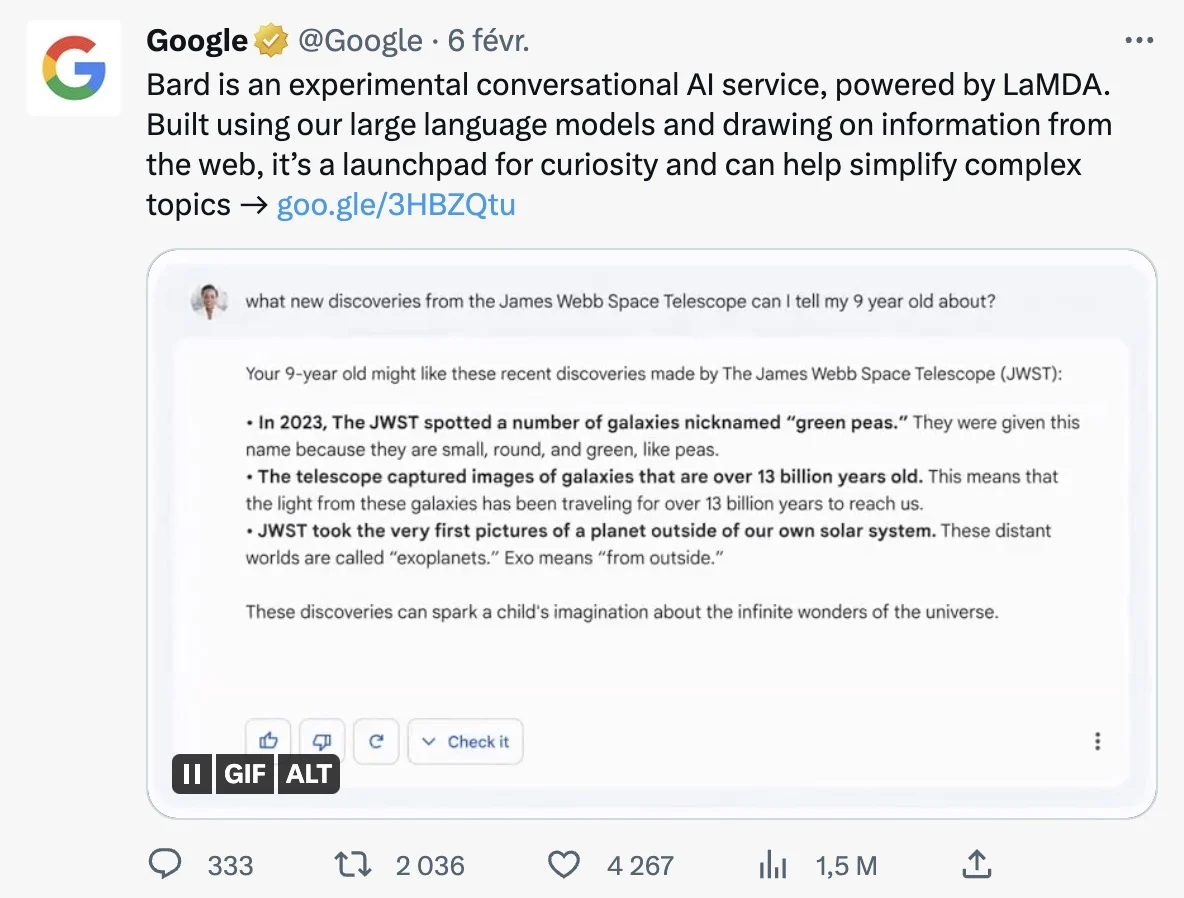Open the tweet's three-dot more menu

(x=1139, y=41)
